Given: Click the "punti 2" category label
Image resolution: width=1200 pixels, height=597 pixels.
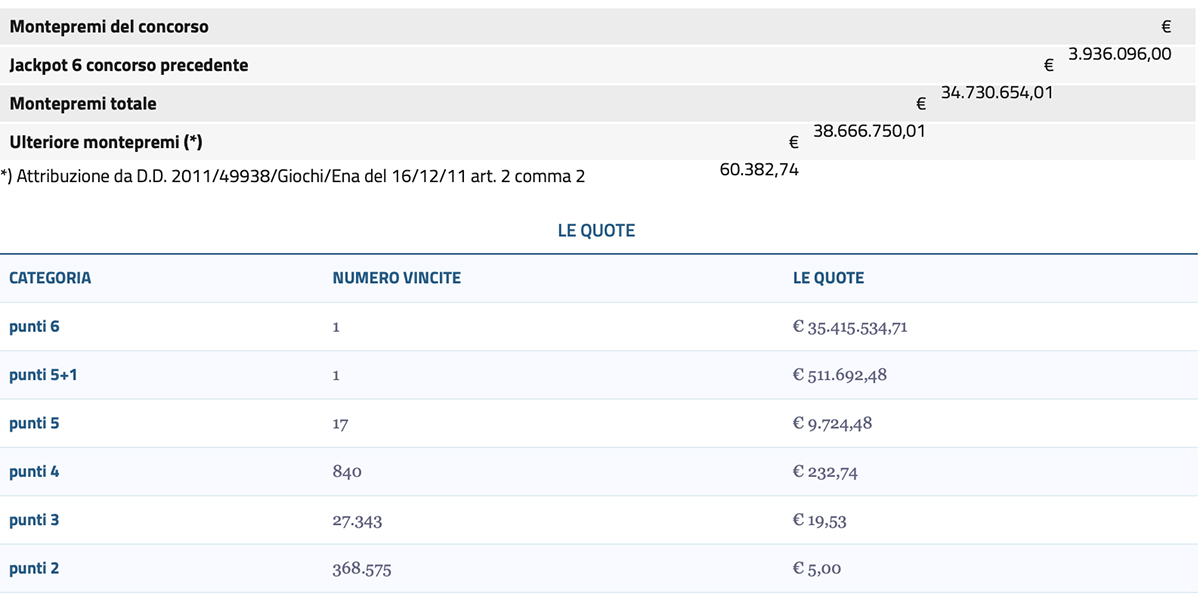Looking at the screenshot, I should [x=35, y=568].
